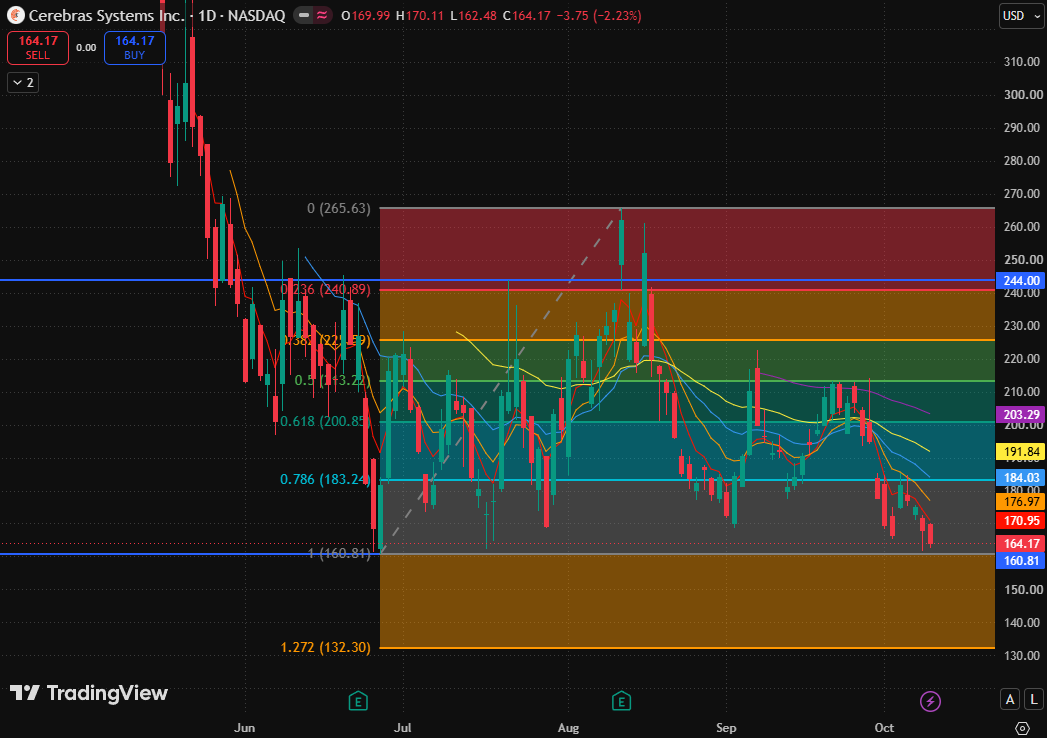Screen dimensions: 1047x738
Task: Click the market status dash icon
Action: click(304, 15)
